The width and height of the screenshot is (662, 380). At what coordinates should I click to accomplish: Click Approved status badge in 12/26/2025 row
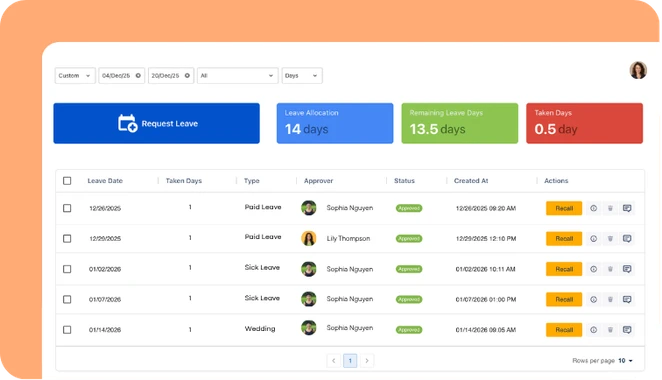[x=409, y=208]
